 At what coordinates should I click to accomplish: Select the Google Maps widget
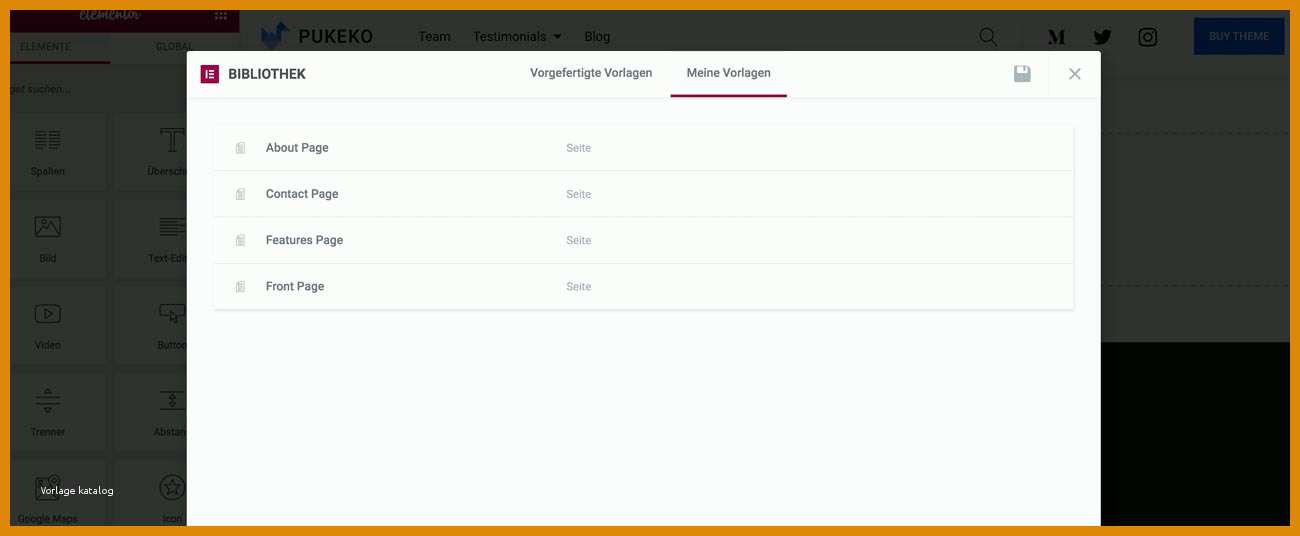click(x=57, y=493)
